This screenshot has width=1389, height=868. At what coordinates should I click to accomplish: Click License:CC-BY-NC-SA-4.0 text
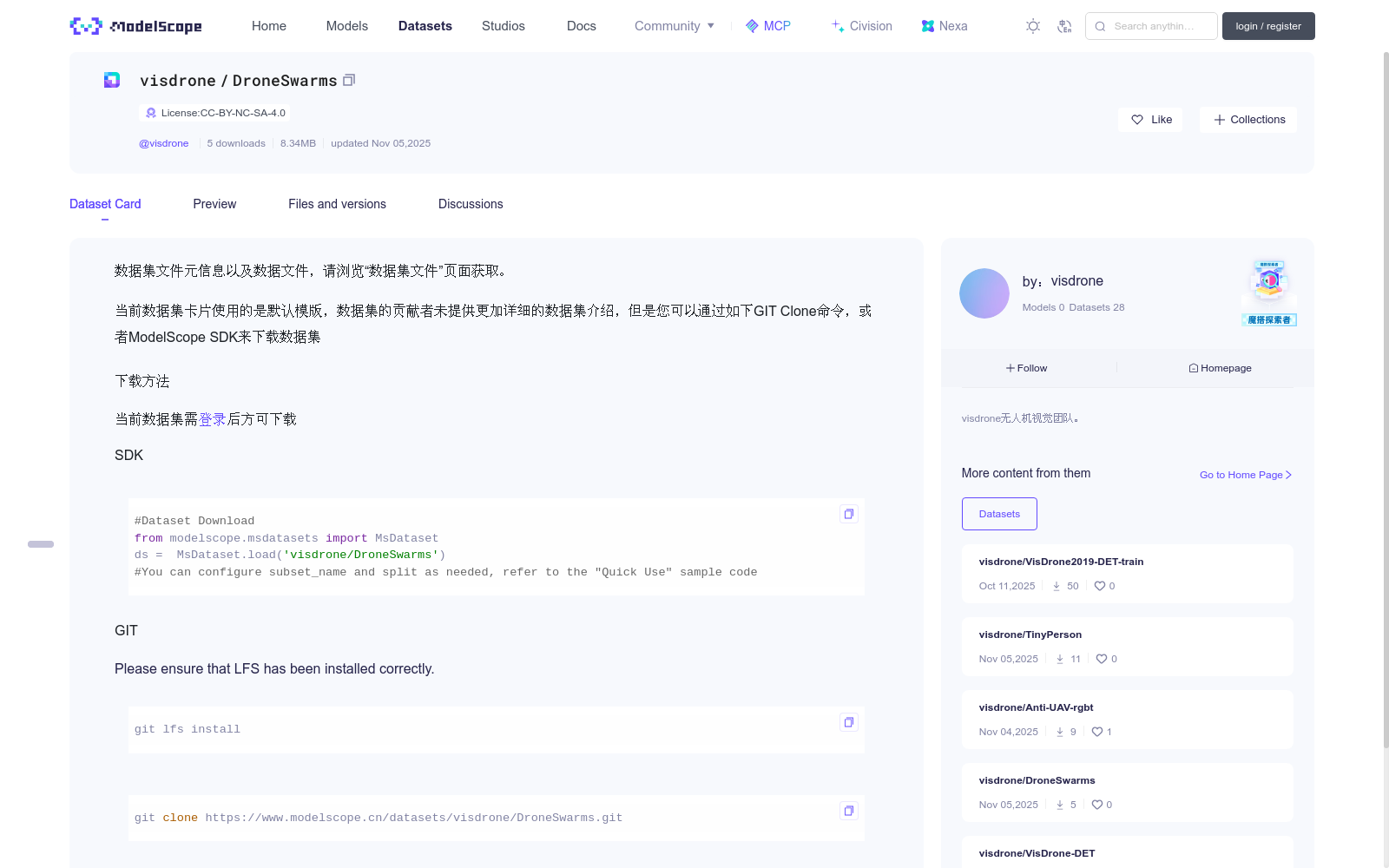pos(223,113)
